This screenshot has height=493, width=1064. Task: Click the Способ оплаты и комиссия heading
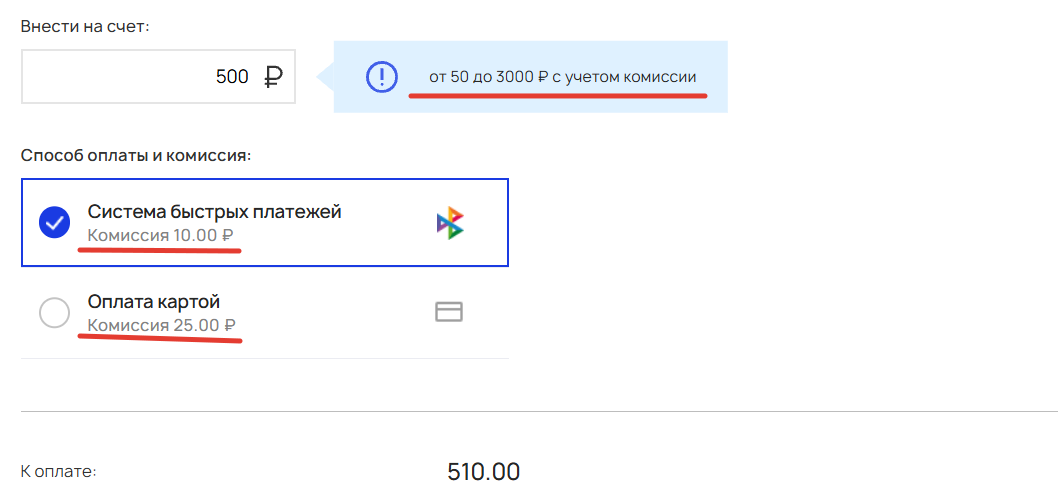coord(136,155)
